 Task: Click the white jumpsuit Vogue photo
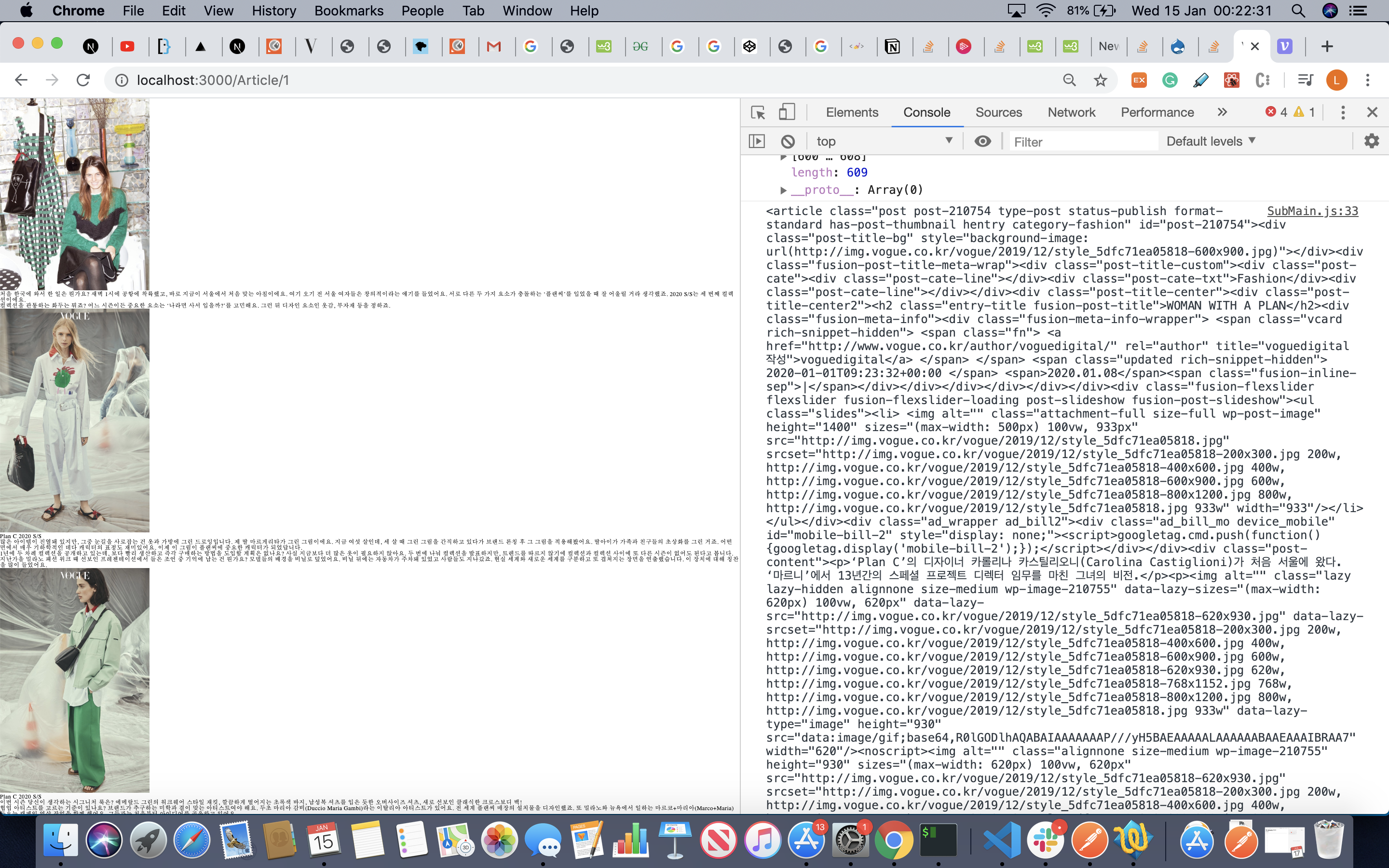pyautogui.click(x=75, y=421)
